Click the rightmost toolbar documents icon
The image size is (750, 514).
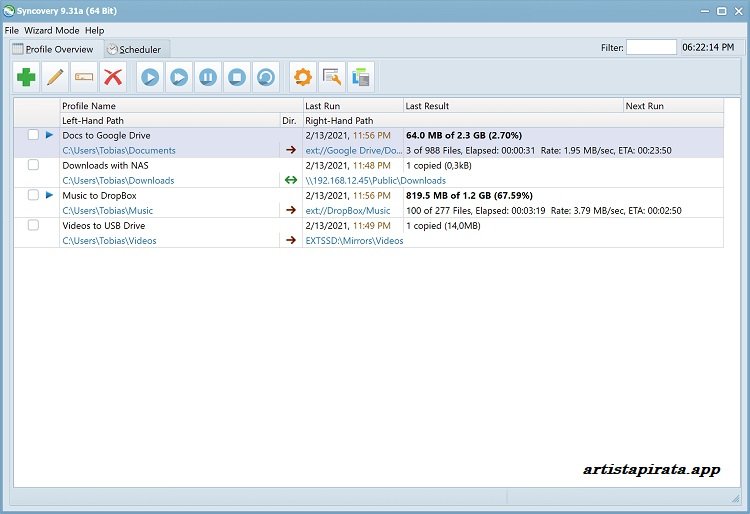pyautogui.click(x=361, y=77)
